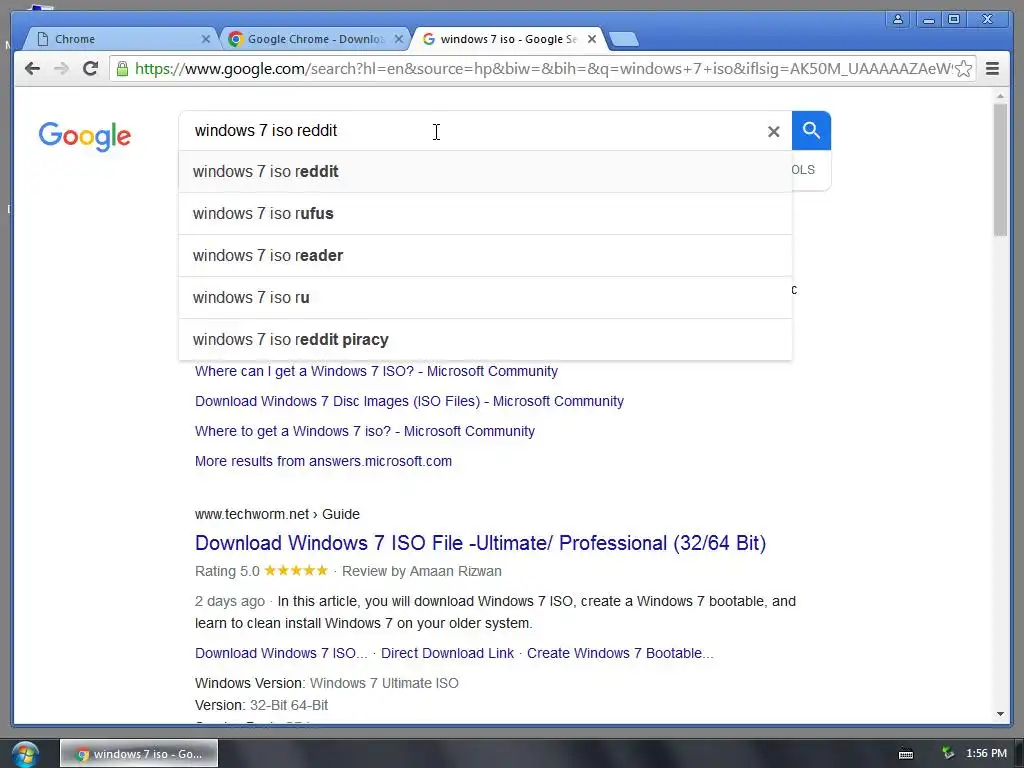
Task: Open the Chrome hamburger menu
Action: (992, 69)
